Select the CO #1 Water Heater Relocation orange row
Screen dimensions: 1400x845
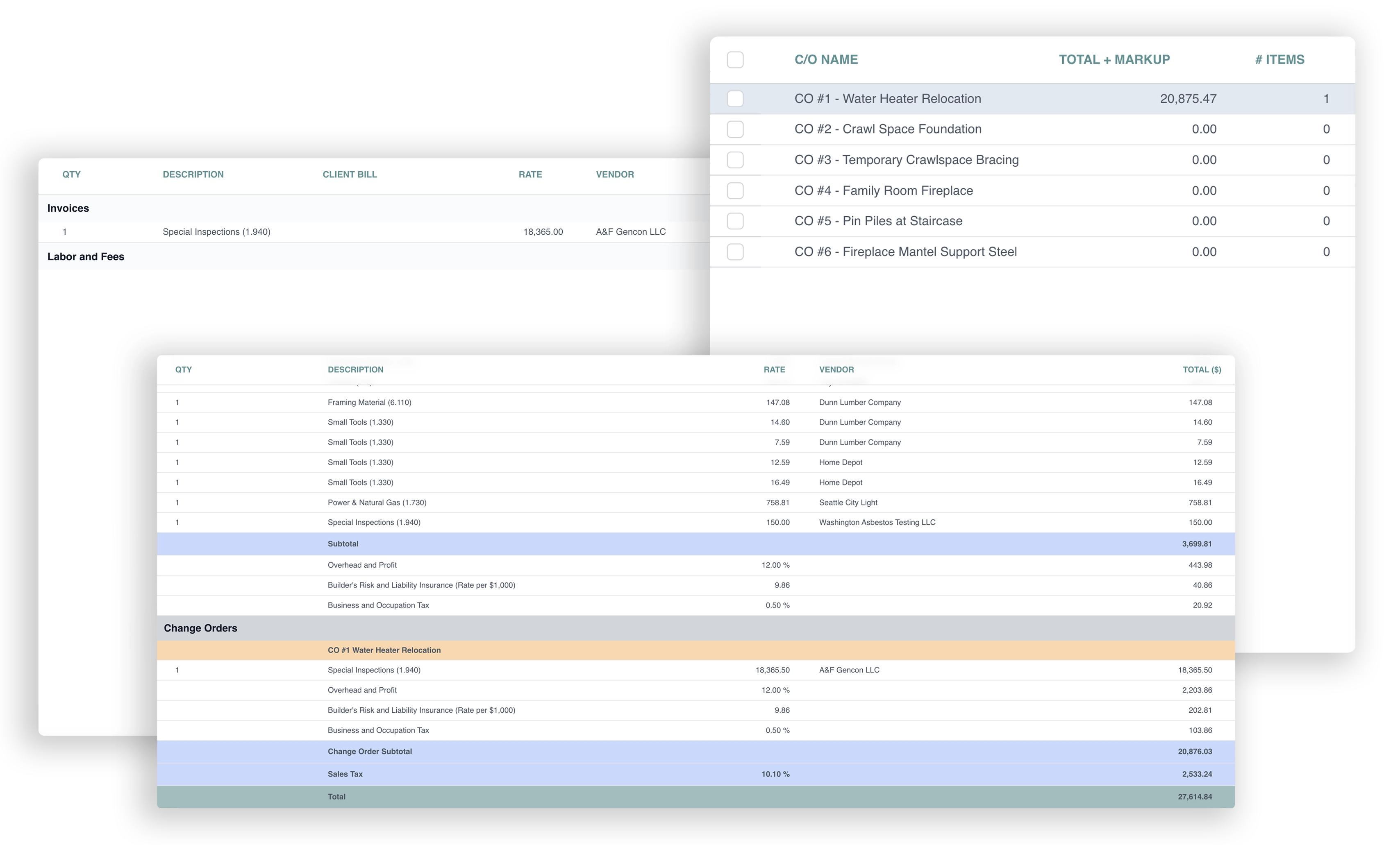point(384,650)
